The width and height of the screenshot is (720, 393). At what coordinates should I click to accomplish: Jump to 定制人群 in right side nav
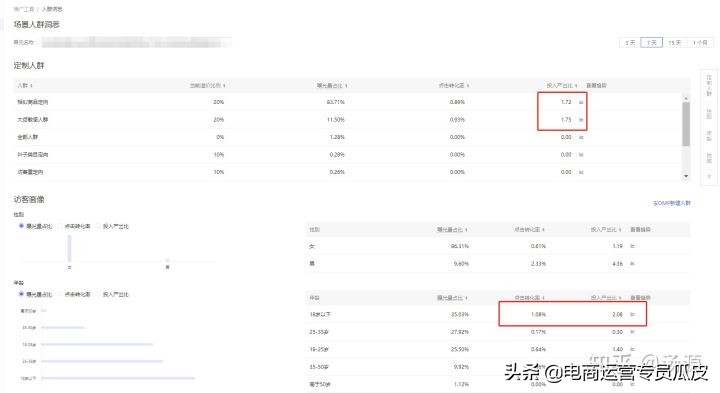709,85
